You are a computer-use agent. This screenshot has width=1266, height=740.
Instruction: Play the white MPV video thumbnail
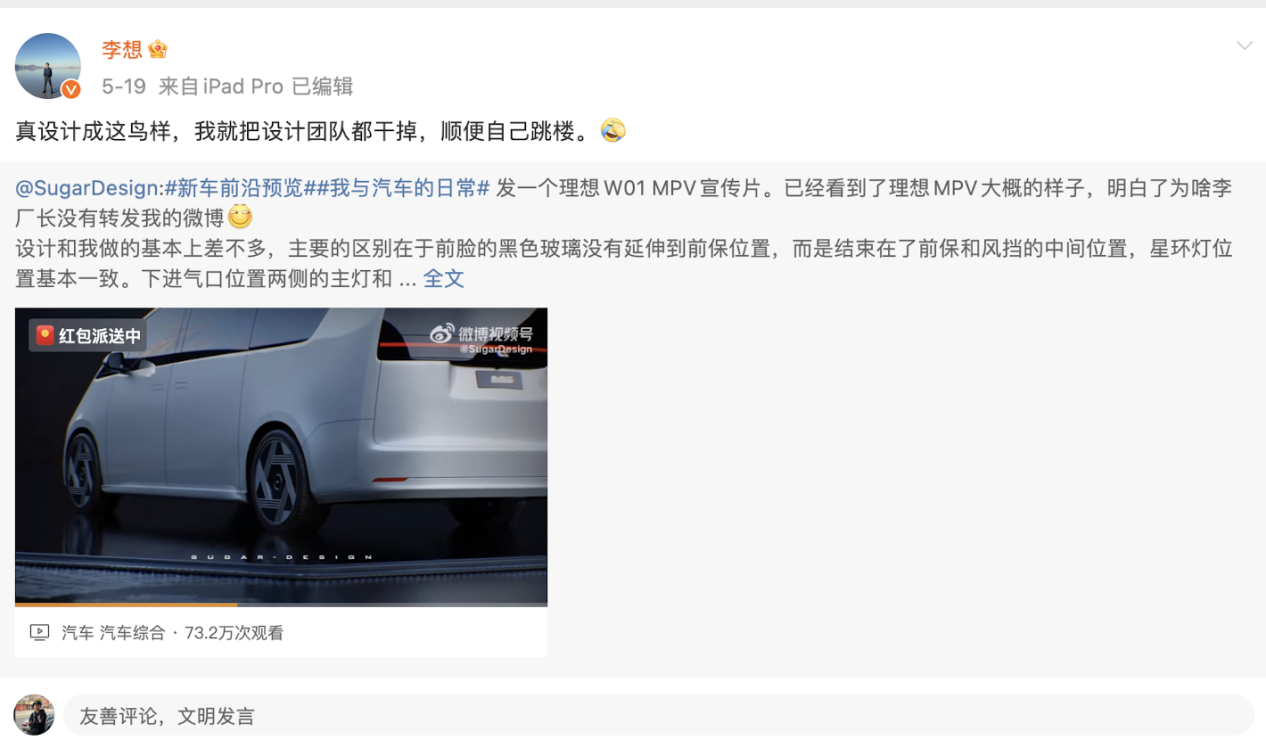pyautogui.click(x=281, y=456)
